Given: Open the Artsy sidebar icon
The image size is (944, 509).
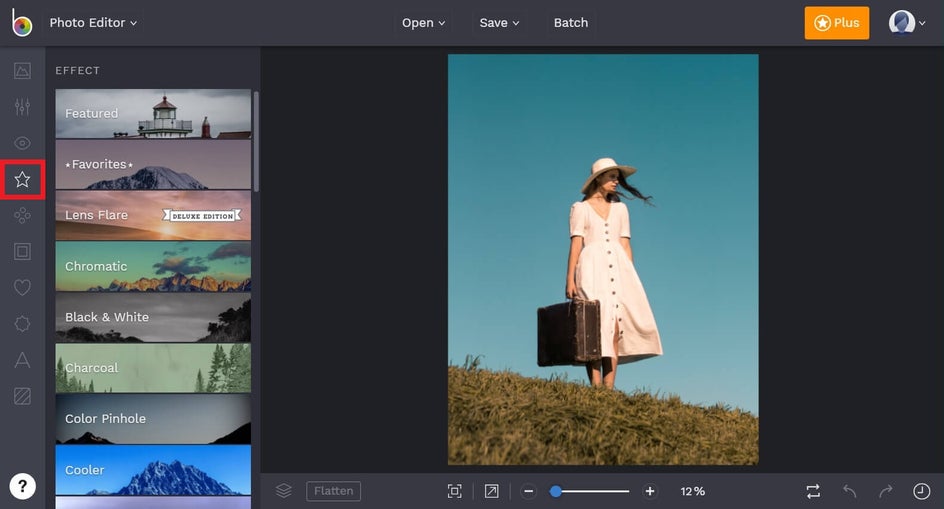Looking at the screenshot, I should point(22,216).
